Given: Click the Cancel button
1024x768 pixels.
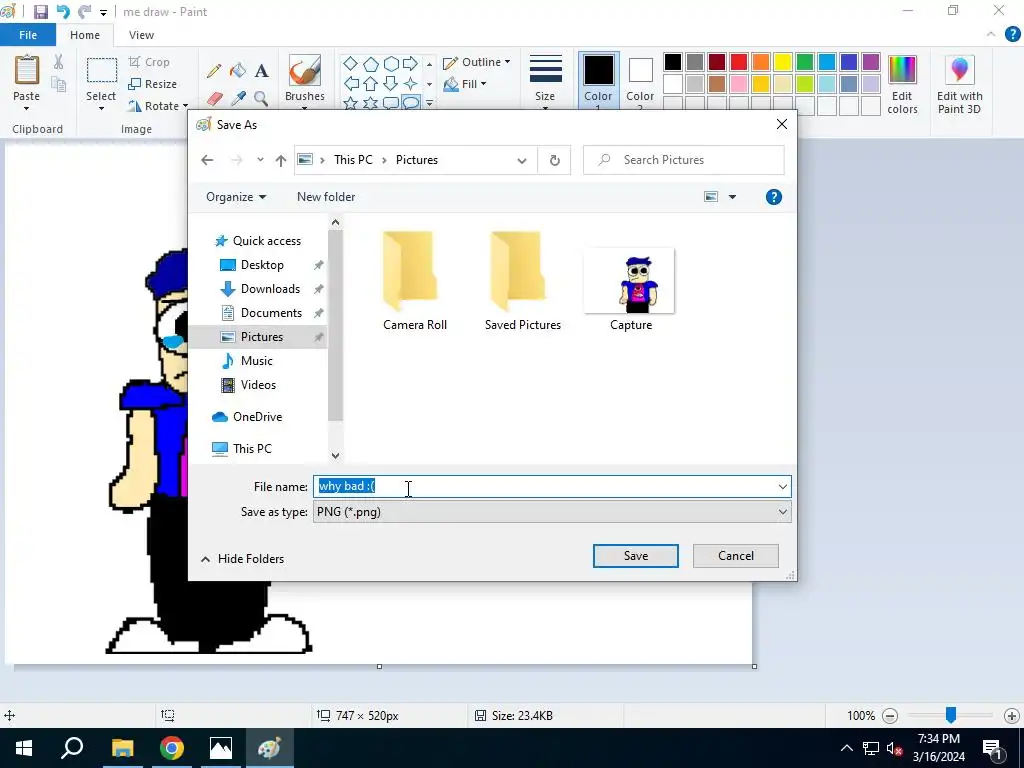Looking at the screenshot, I should click(736, 556).
